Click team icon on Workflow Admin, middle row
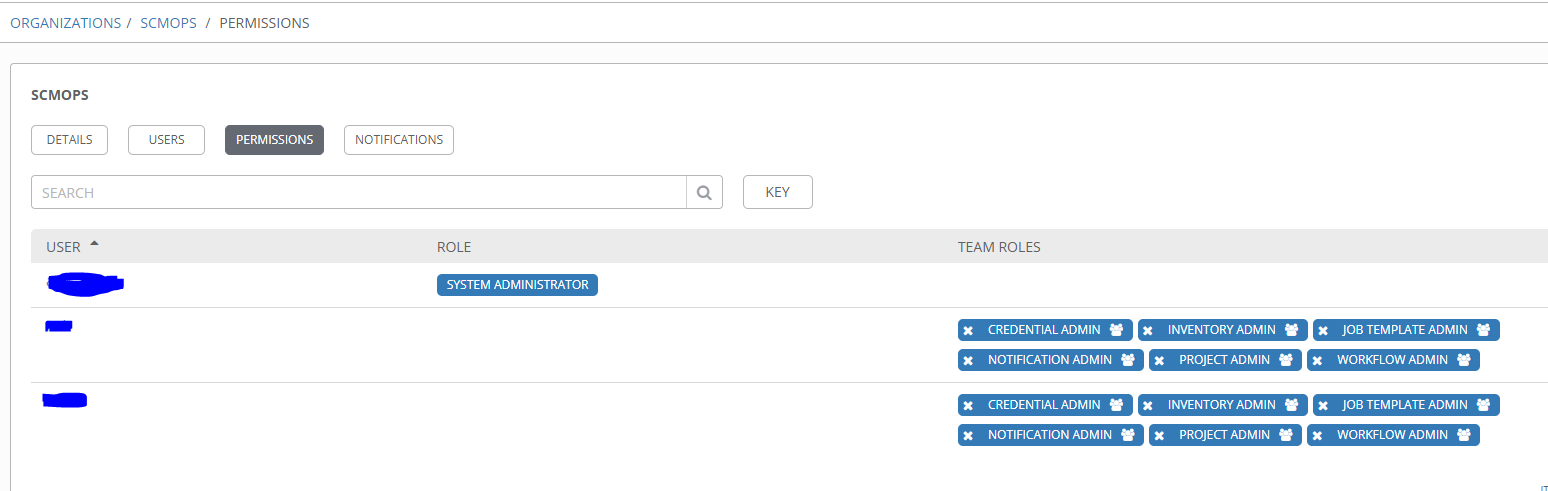Image resolution: width=1548 pixels, height=491 pixels. pyautogui.click(x=1463, y=360)
